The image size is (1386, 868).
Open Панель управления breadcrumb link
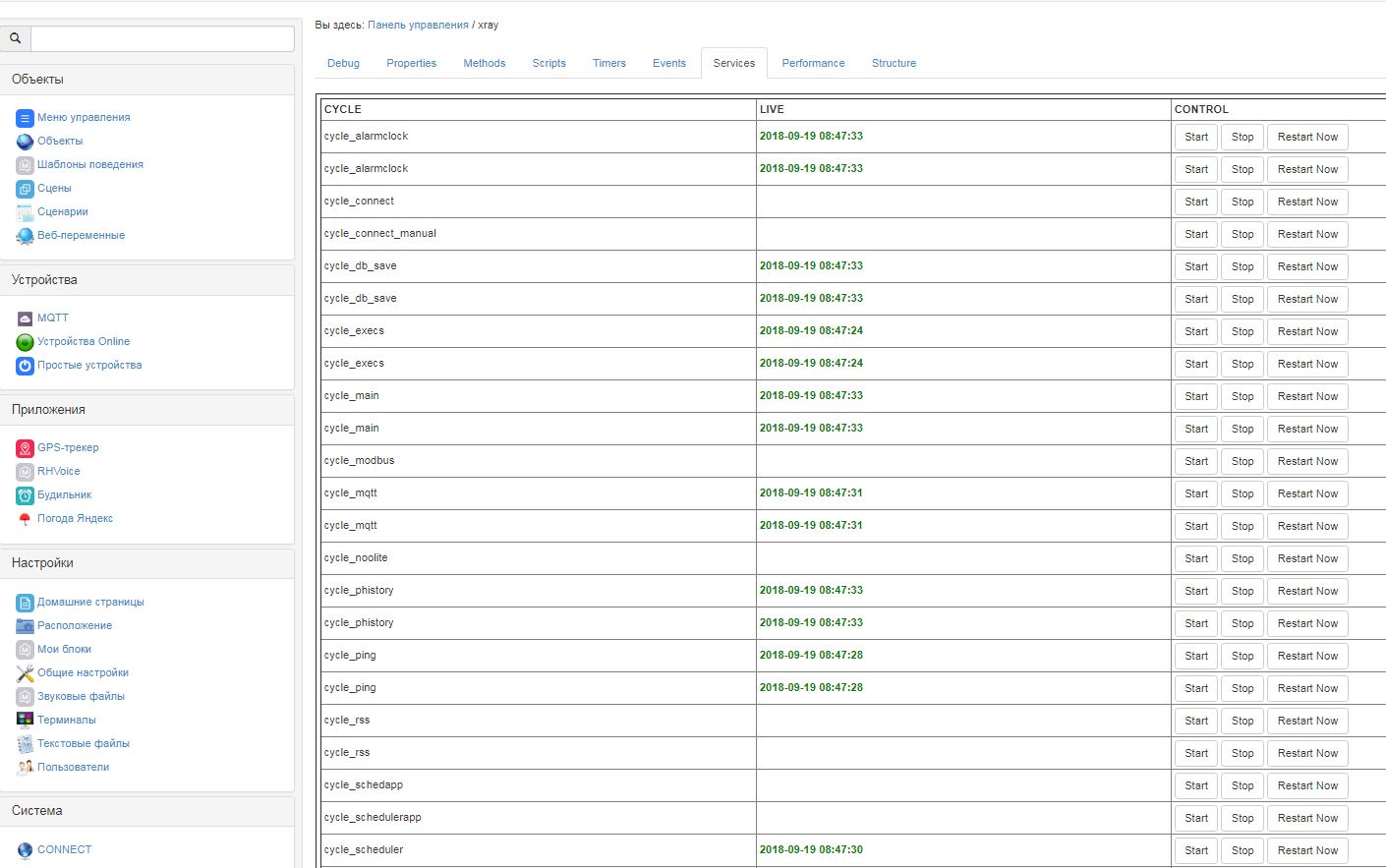pos(418,26)
